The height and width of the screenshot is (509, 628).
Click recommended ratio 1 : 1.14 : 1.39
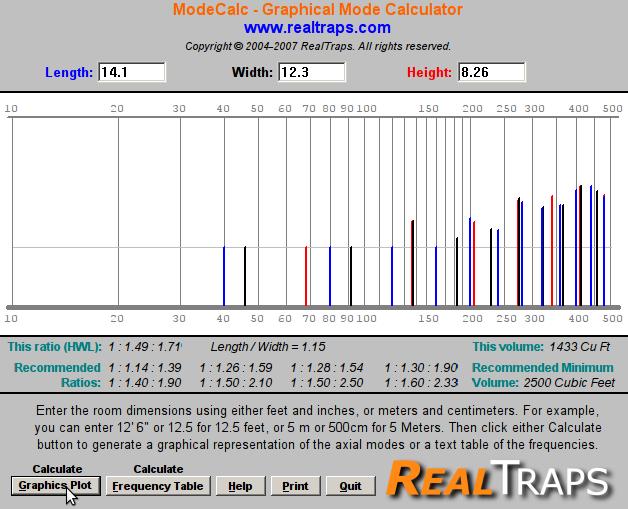[x=145, y=368]
